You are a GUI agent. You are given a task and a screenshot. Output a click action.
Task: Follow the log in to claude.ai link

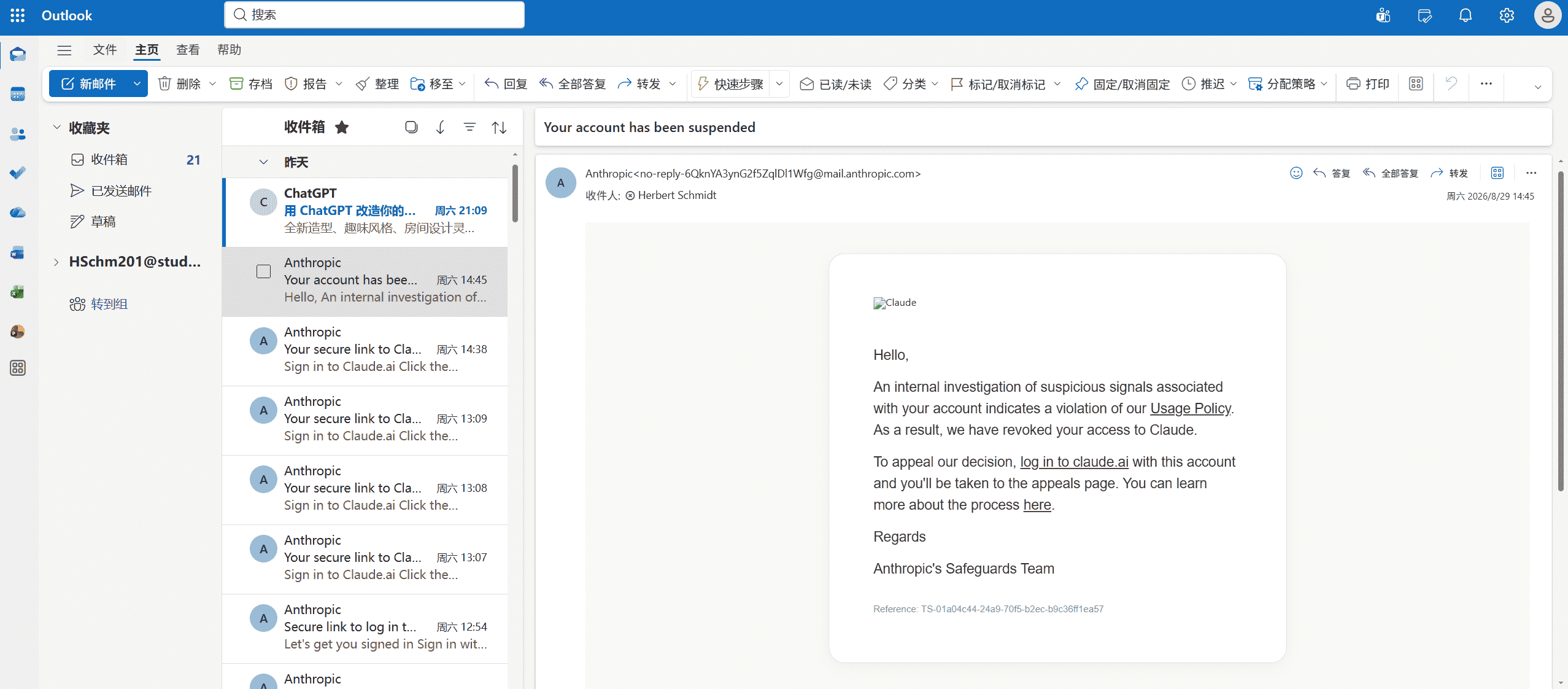[1074, 462]
